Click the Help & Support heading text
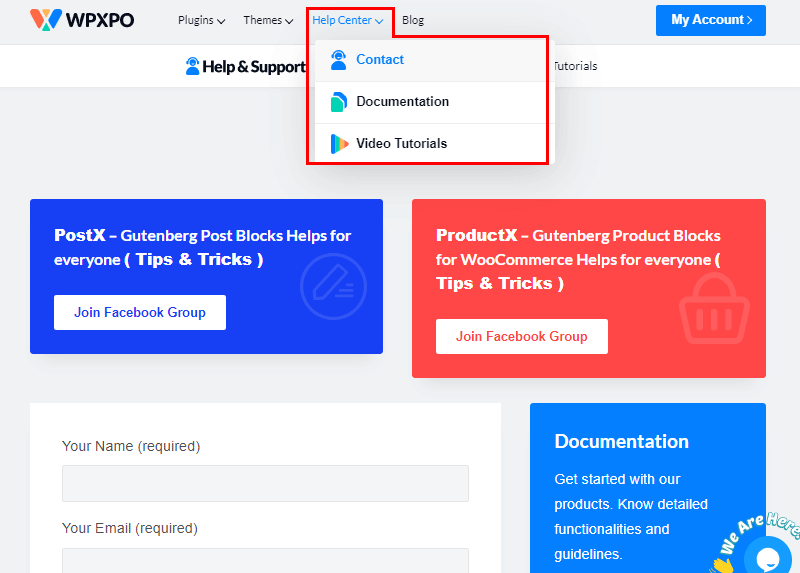Screen dimensions: 800x573 [x=254, y=67]
